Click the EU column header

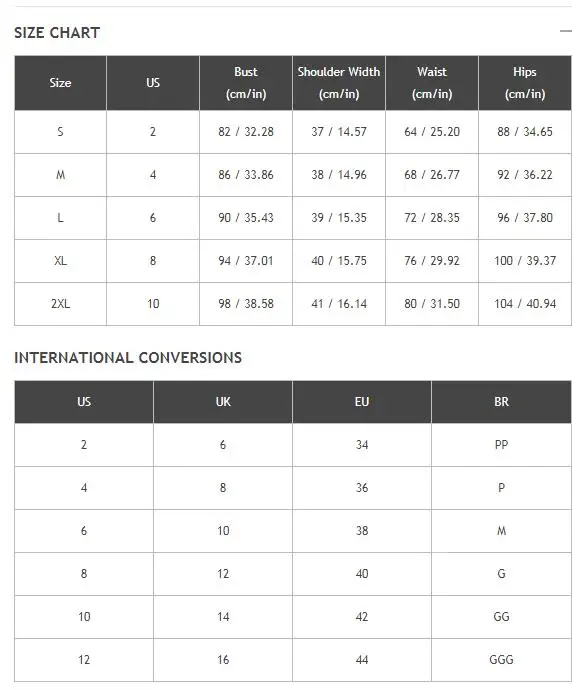coord(362,402)
